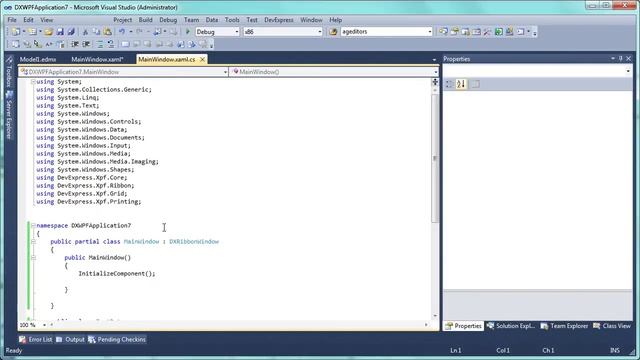The image size is (640, 360).
Task: Click the New Project toolbar icon
Action: point(16,32)
